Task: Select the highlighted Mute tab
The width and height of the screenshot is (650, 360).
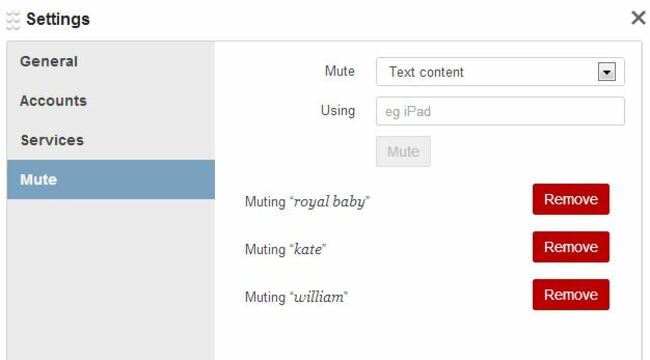Action: (x=111, y=180)
